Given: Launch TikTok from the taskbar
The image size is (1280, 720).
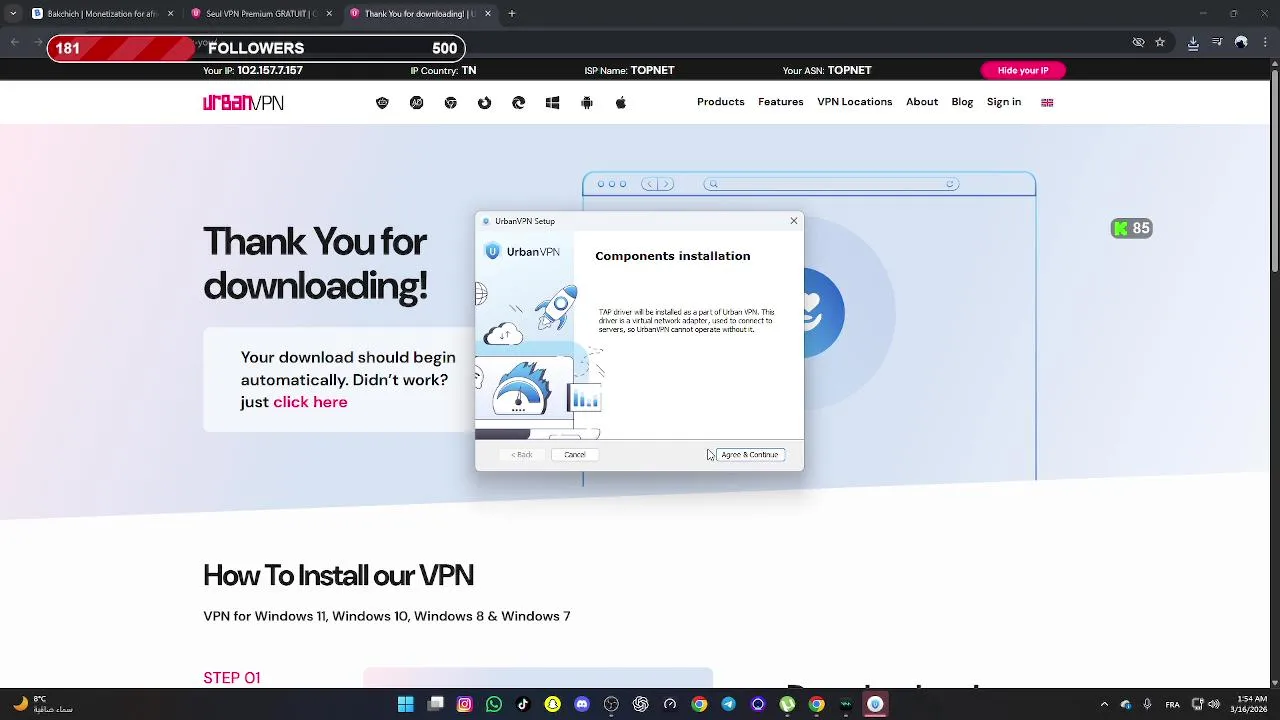Looking at the screenshot, I should click(x=523, y=705).
